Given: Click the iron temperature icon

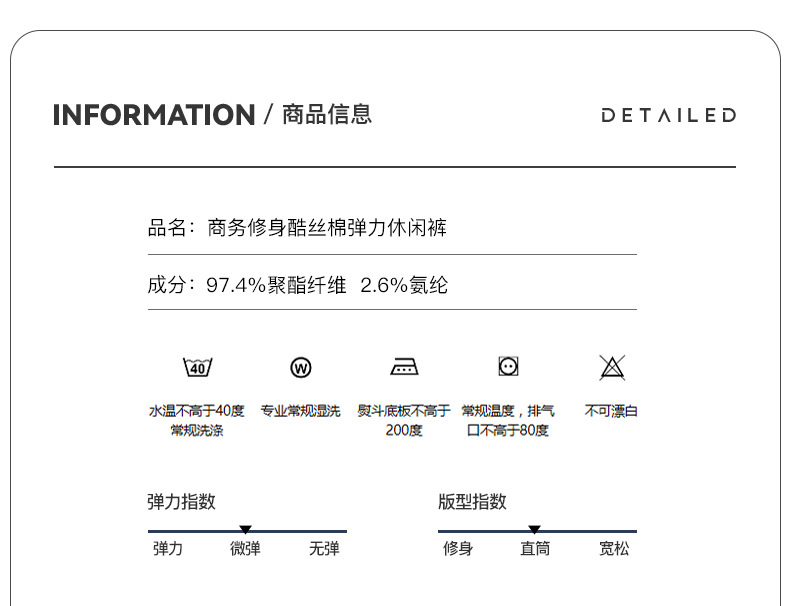Looking at the screenshot, I should [404, 366].
